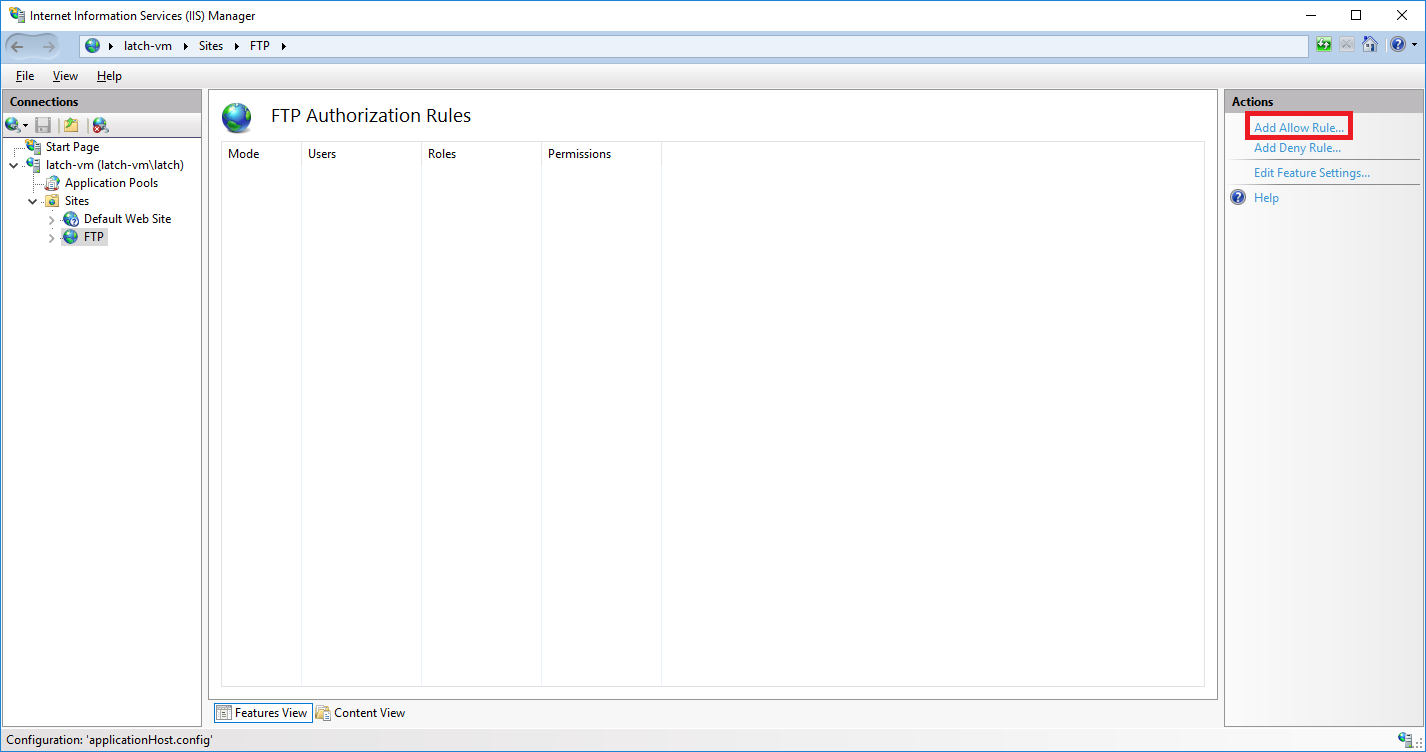Select the latch-vm (latch-vm\latch) server node
Screen dimensions: 1426x752
[x=115, y=165]
